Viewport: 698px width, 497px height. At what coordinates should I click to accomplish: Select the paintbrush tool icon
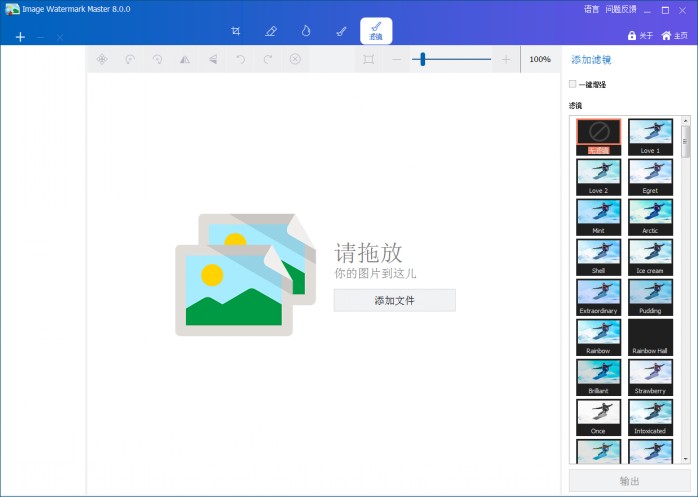click(x=341, y=31)
